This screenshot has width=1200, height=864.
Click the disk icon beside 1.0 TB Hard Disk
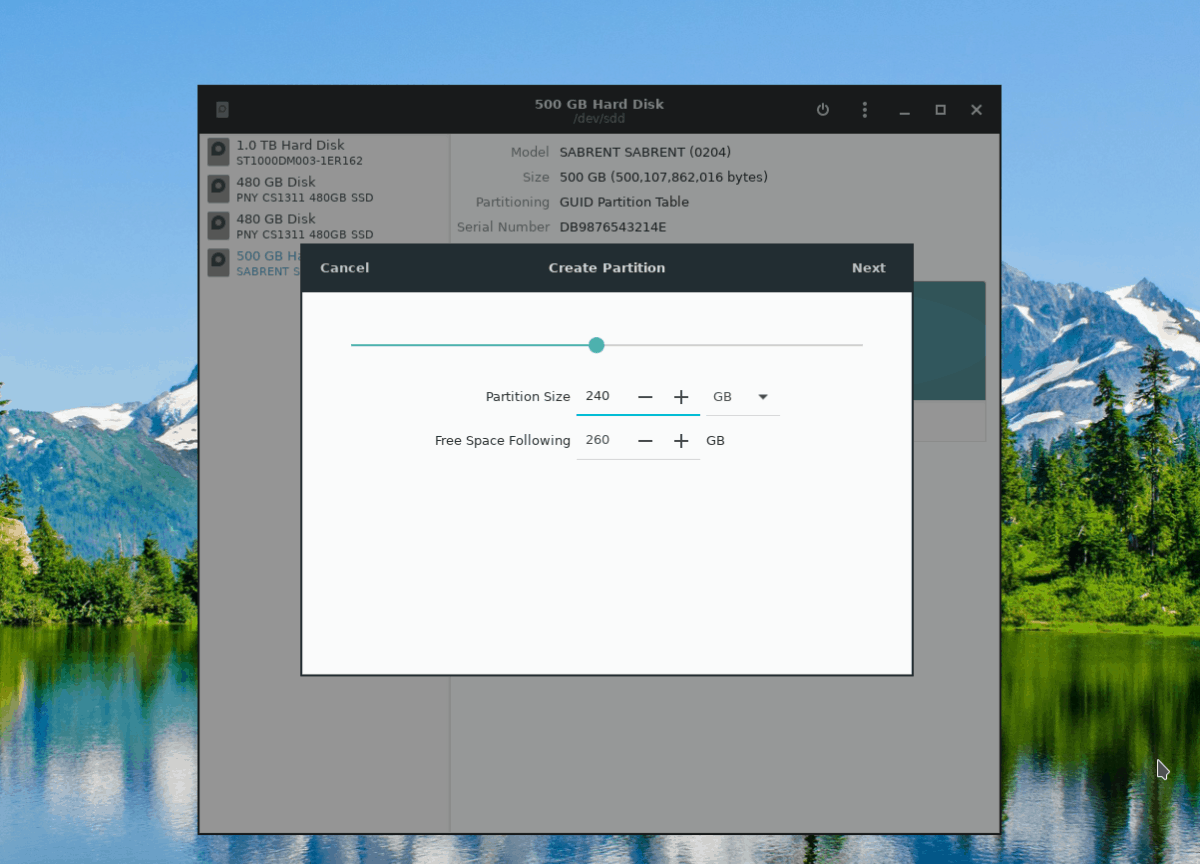point(217,151)
